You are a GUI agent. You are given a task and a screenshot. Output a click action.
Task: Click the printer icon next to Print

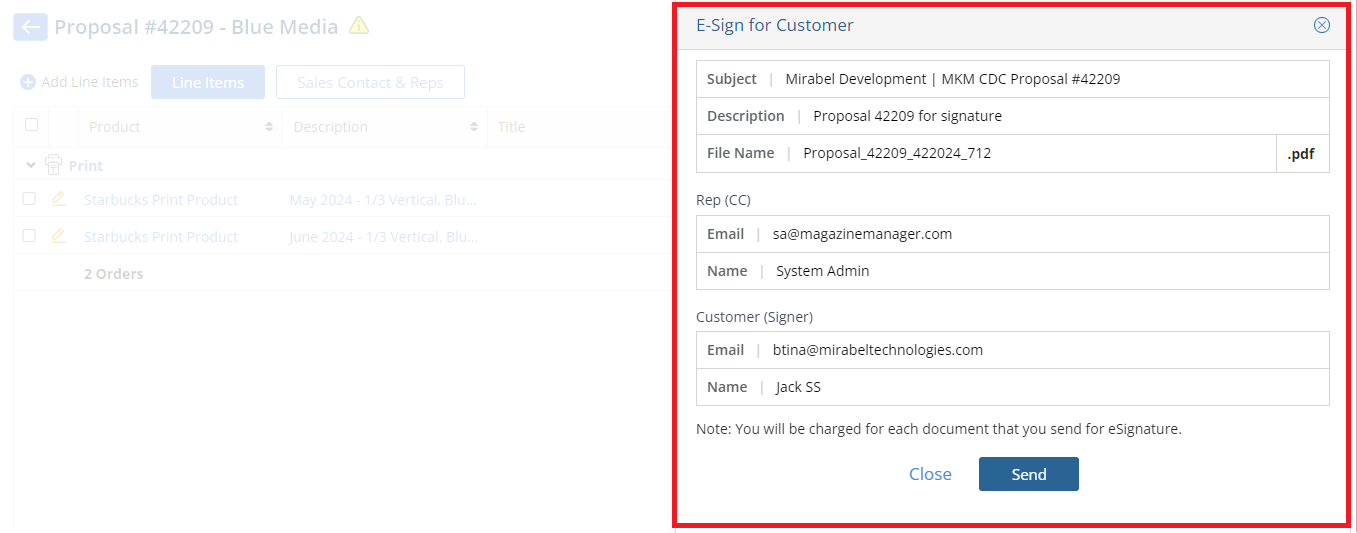coord(54,165)
